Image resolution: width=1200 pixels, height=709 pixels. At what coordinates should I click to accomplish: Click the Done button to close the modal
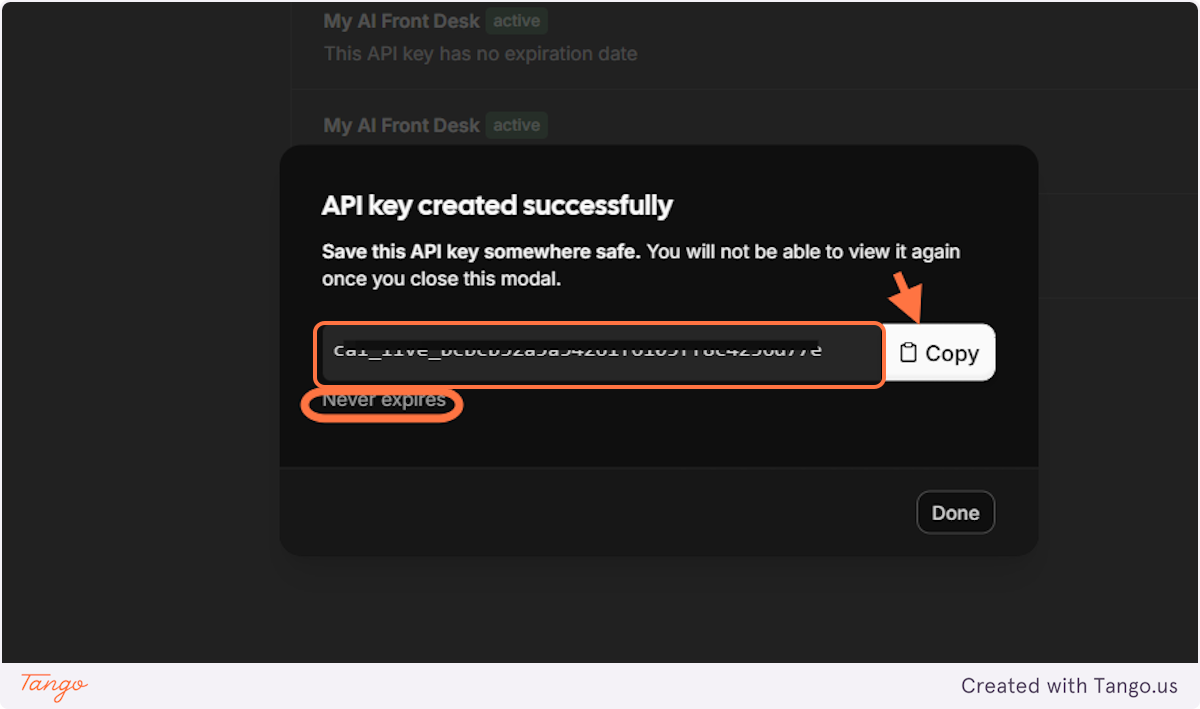coord(955,511)
